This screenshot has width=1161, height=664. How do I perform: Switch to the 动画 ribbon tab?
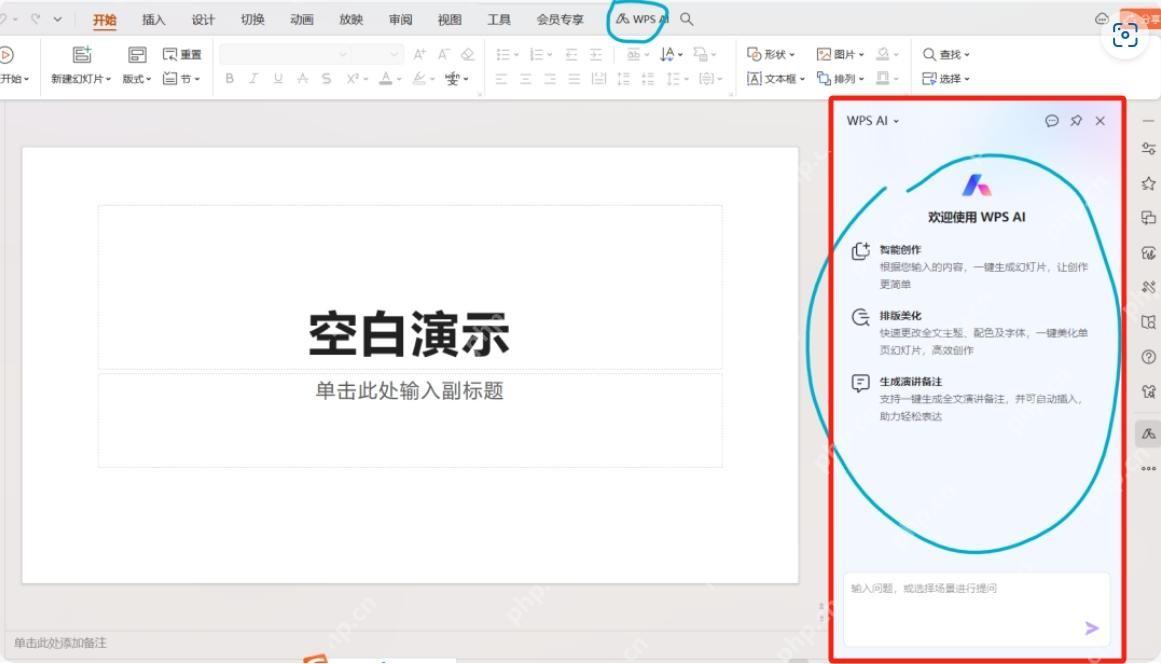click(301, 20)
